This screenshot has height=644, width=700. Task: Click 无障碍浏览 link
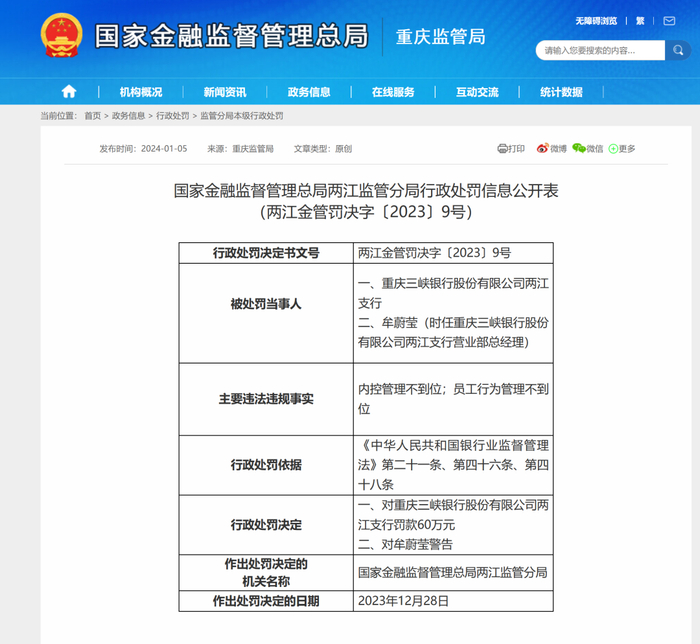[596, 21]
